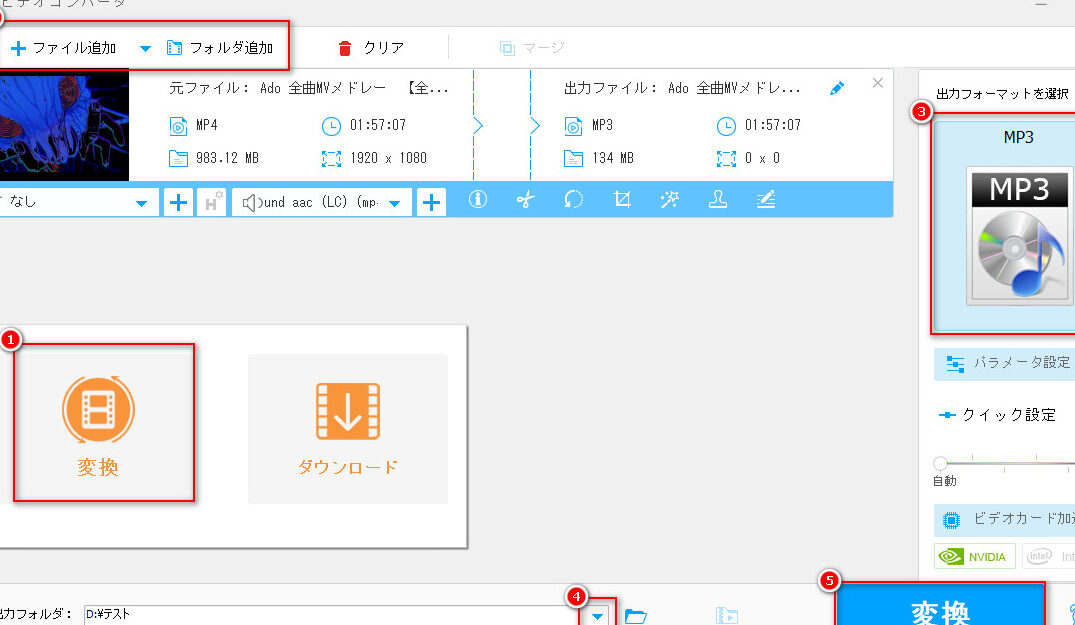Click the source MP4 format icon
This screenshot has width=1075, height=625.
(178, 126)
